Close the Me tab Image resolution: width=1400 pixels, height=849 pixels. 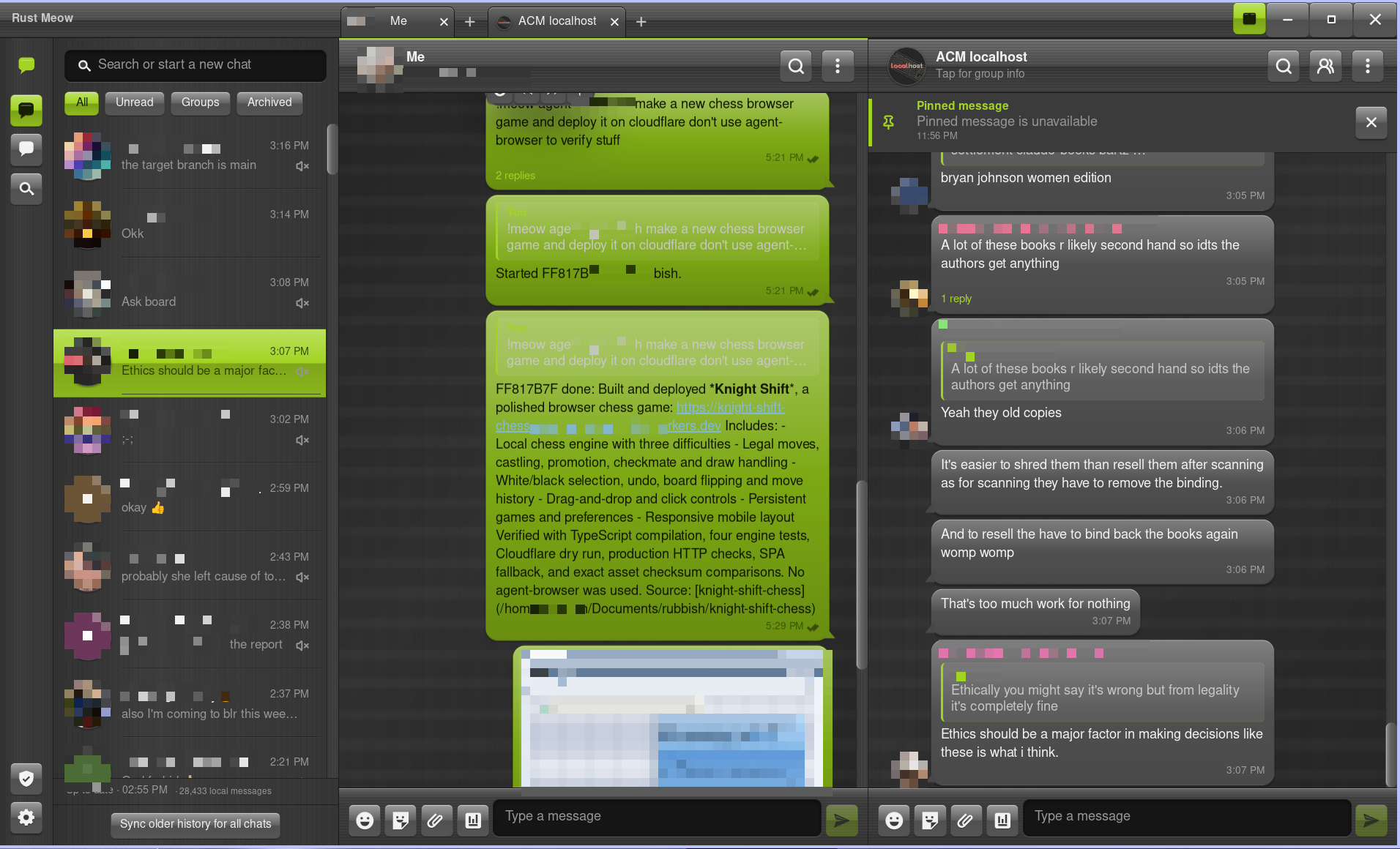click(x=444, y=22)
